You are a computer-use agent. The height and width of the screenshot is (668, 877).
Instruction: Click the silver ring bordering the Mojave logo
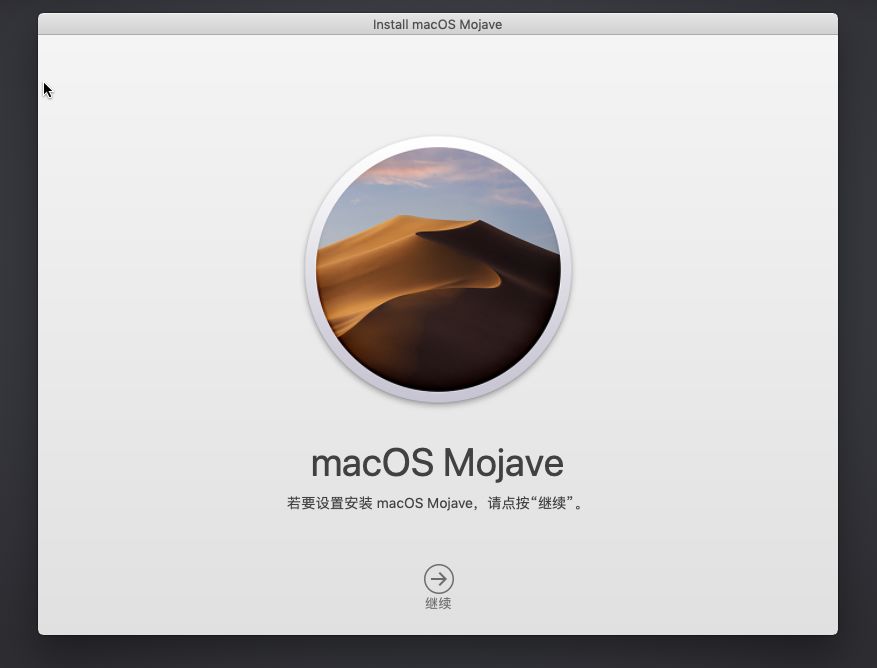coord(311,270)
